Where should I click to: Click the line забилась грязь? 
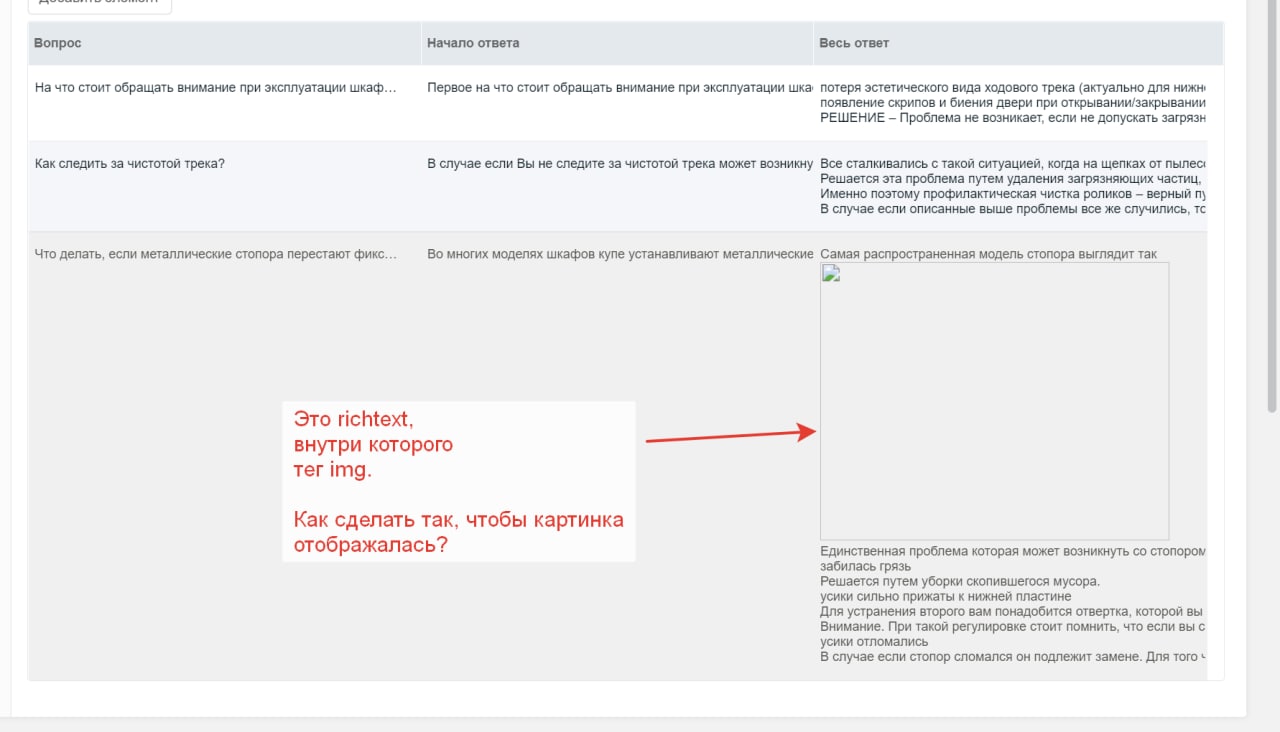click(865, 566)
